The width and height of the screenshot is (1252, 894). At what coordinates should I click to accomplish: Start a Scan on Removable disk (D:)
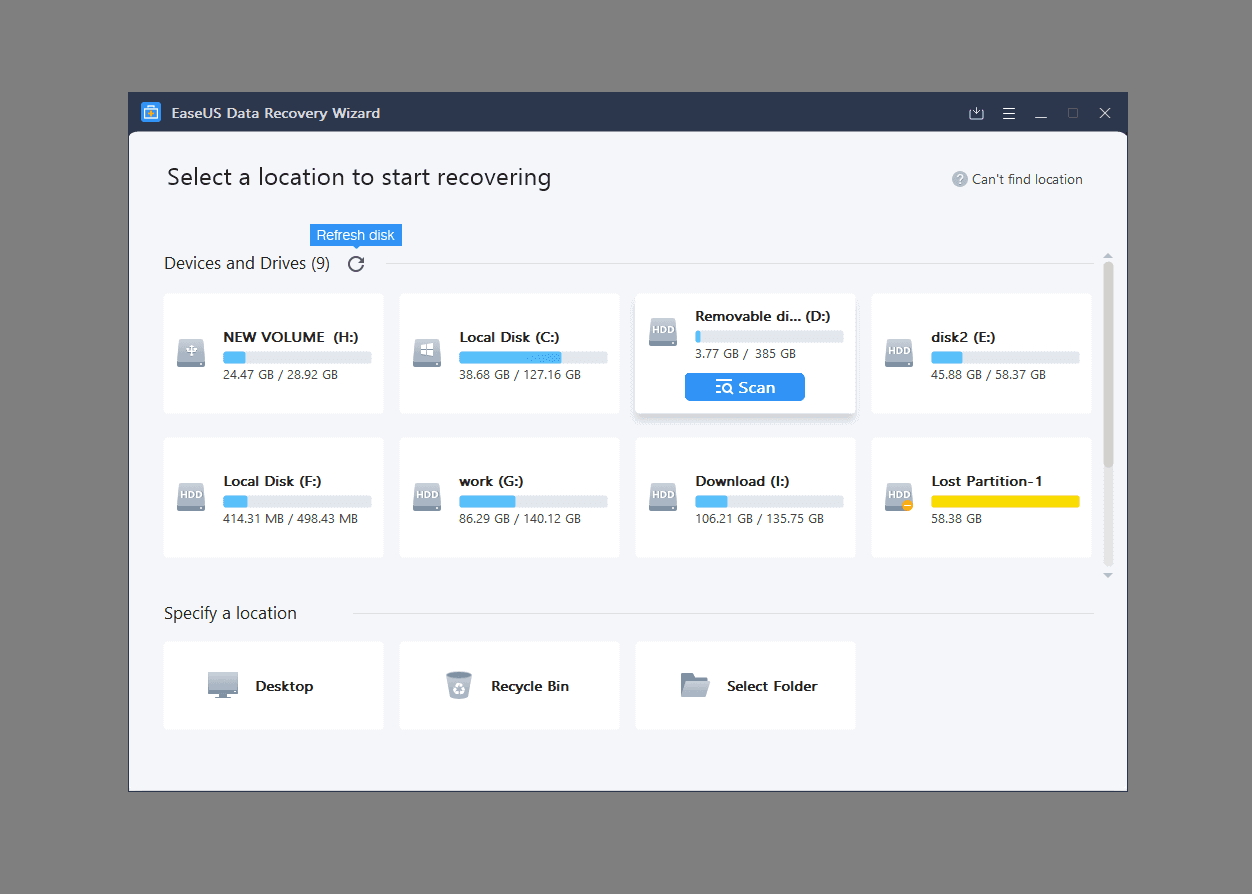[744, 387]
